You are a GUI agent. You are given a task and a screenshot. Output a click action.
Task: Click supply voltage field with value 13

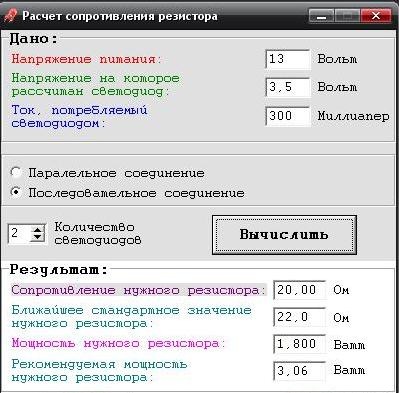point(288,59)
